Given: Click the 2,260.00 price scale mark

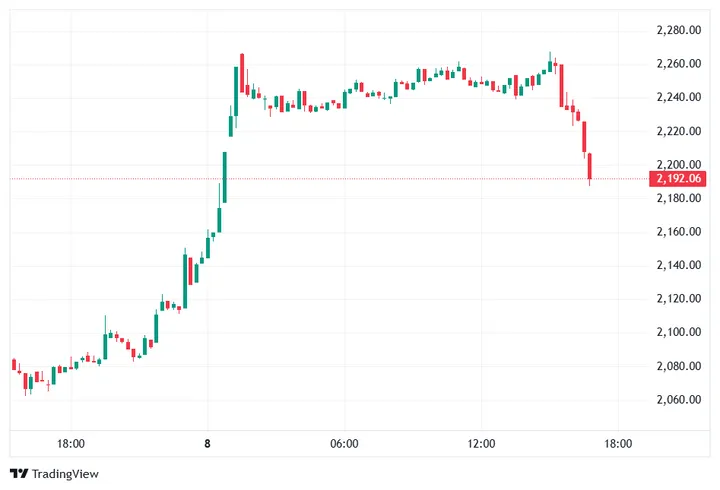Looking at the screenshot, I should pyautogui.click(x=680, y=64).
